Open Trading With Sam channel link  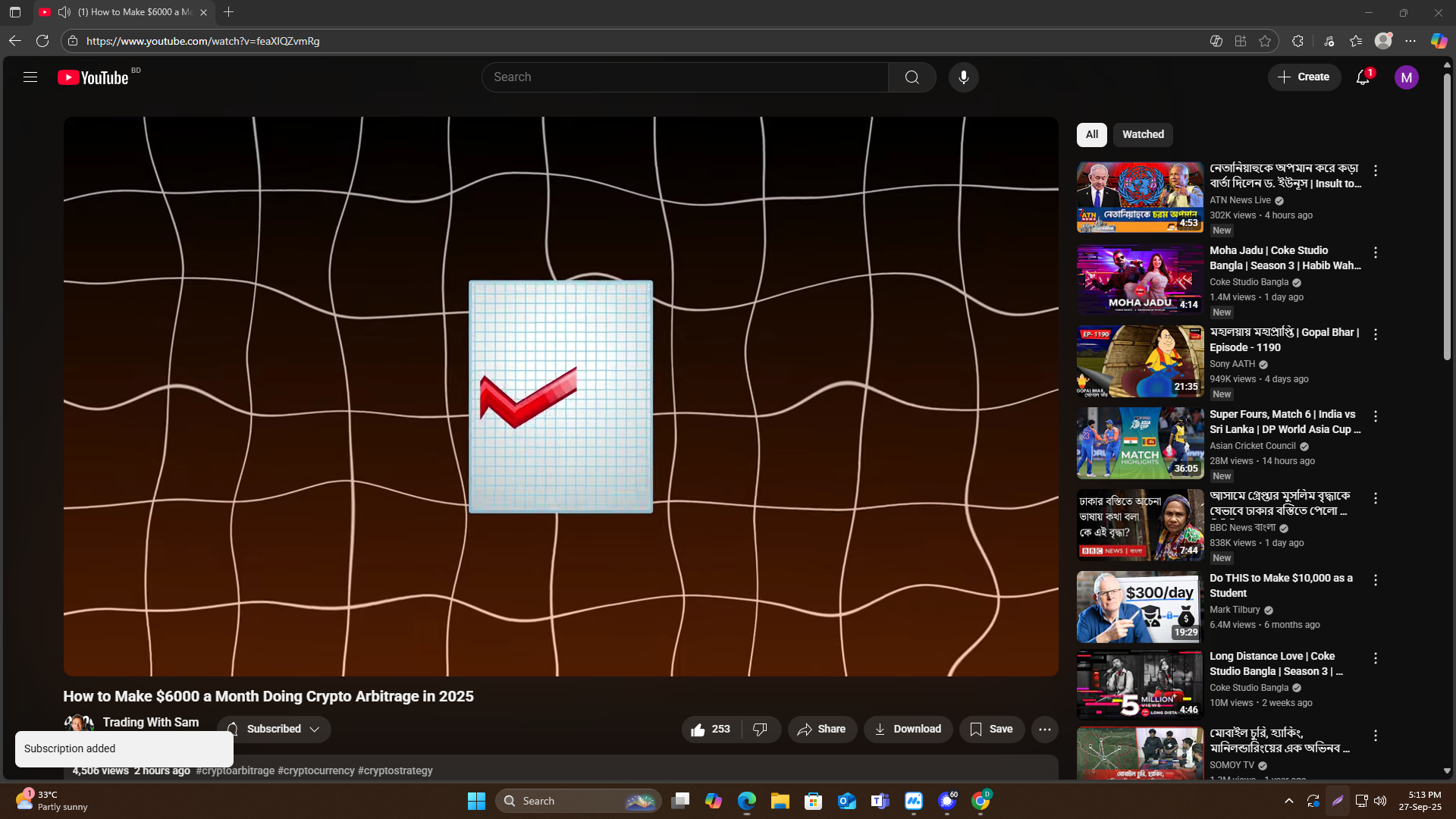click(150, 722)
